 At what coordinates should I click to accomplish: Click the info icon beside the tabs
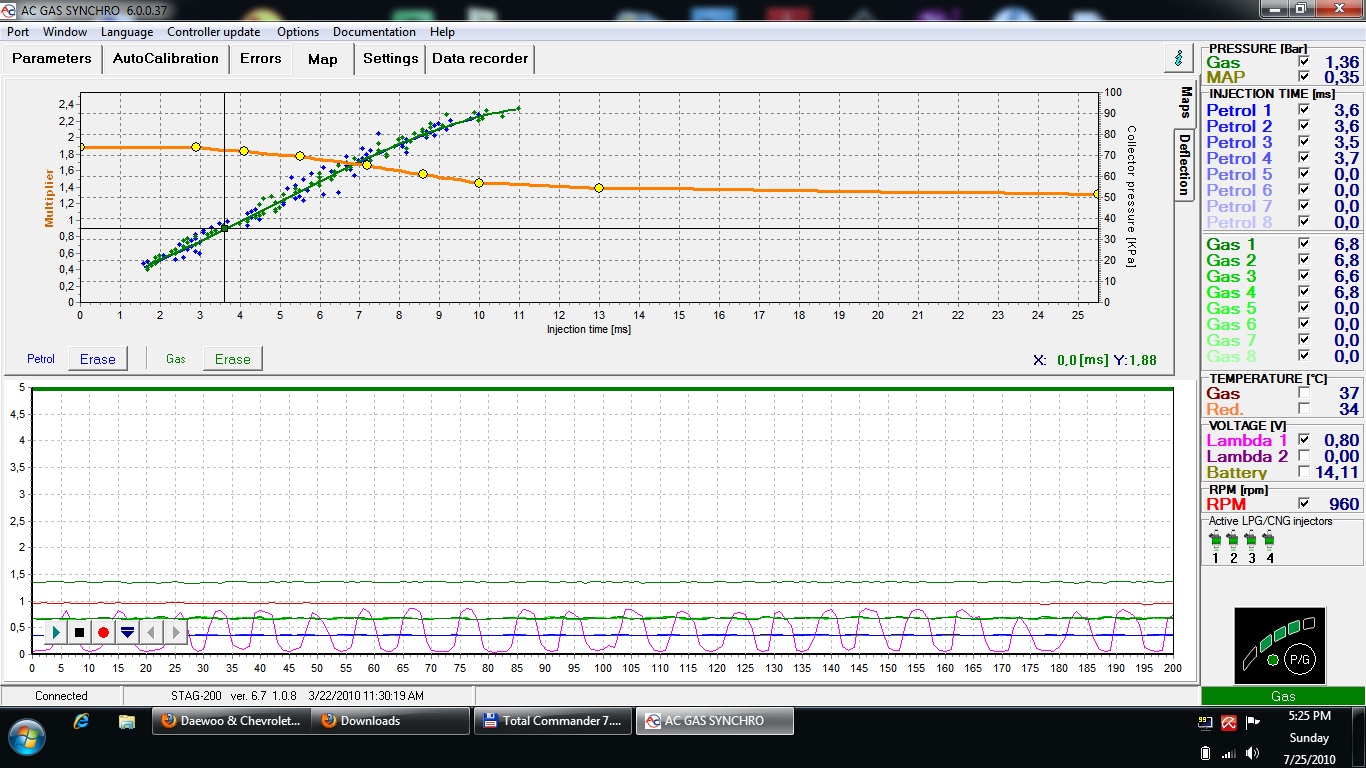tap(1179, 58)
